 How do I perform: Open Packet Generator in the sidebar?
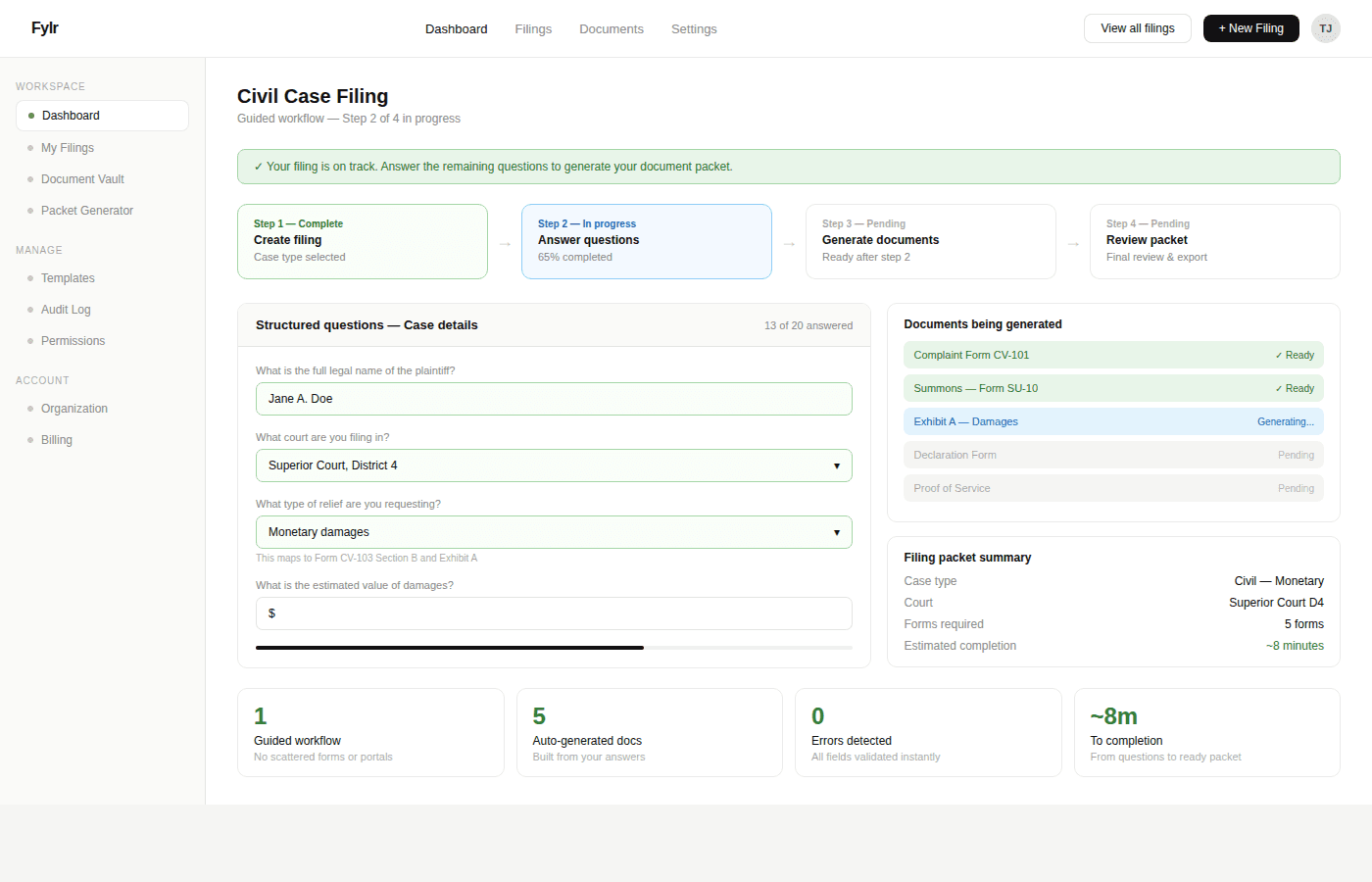pyautogui.click(x=102, y=211)
